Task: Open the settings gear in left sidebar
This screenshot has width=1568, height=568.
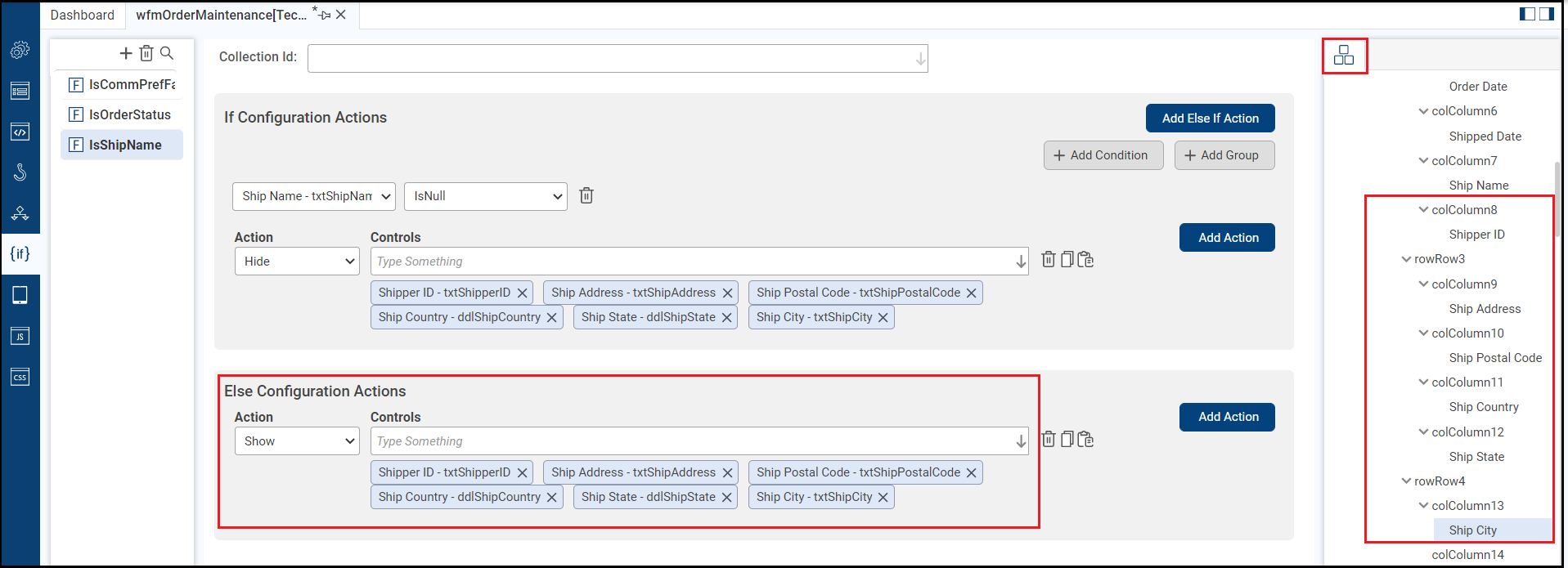Action: coord(20,50)
